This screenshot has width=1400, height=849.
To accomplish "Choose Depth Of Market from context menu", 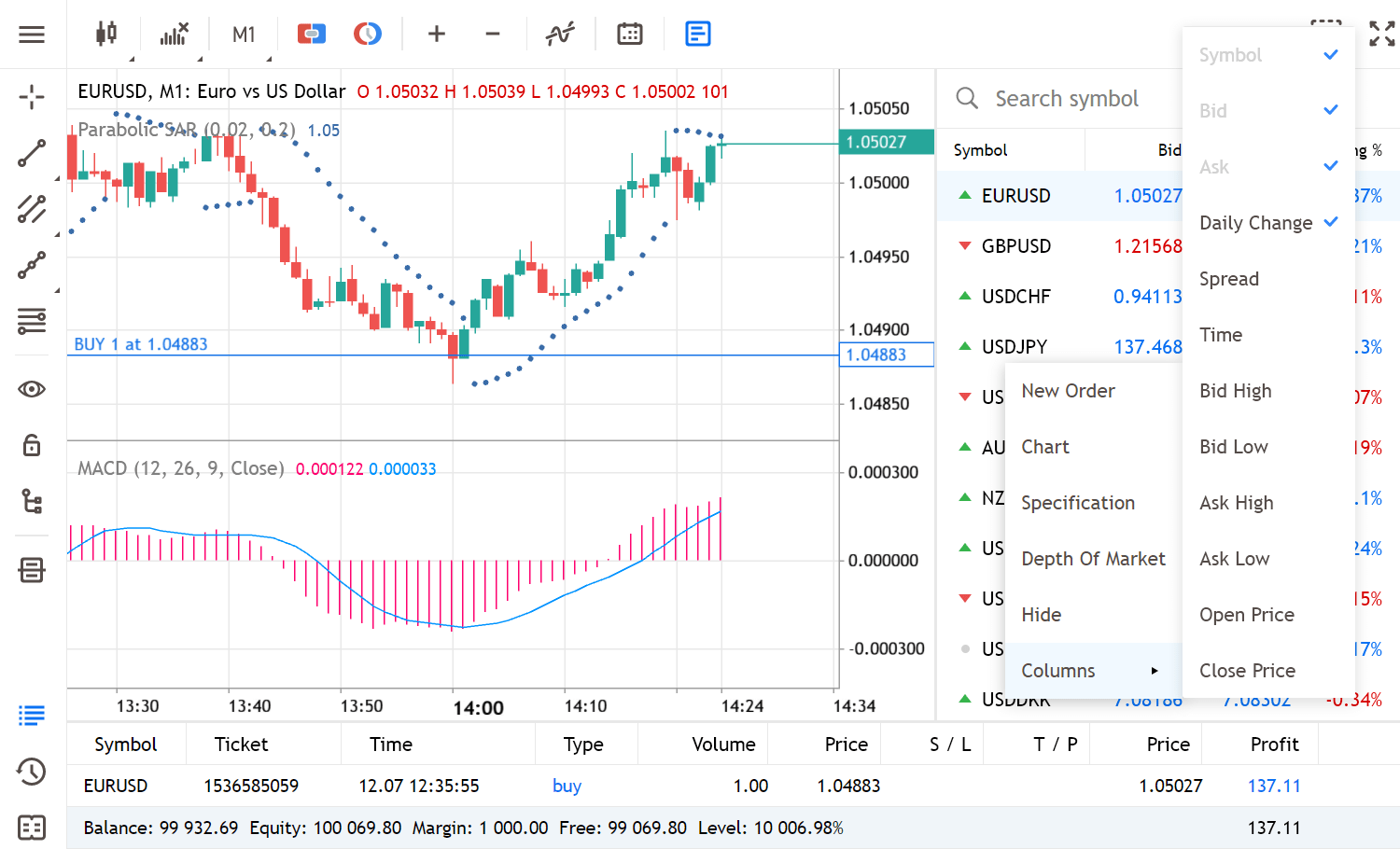I will (x=1093, y=558).
